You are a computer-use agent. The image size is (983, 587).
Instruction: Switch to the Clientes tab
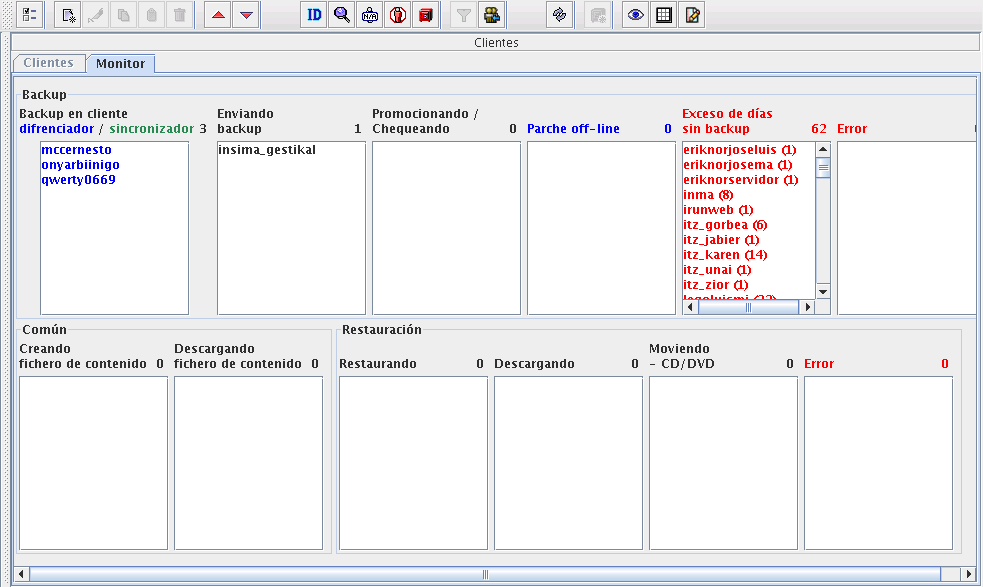pyautogui.click(x=49, y=63)
